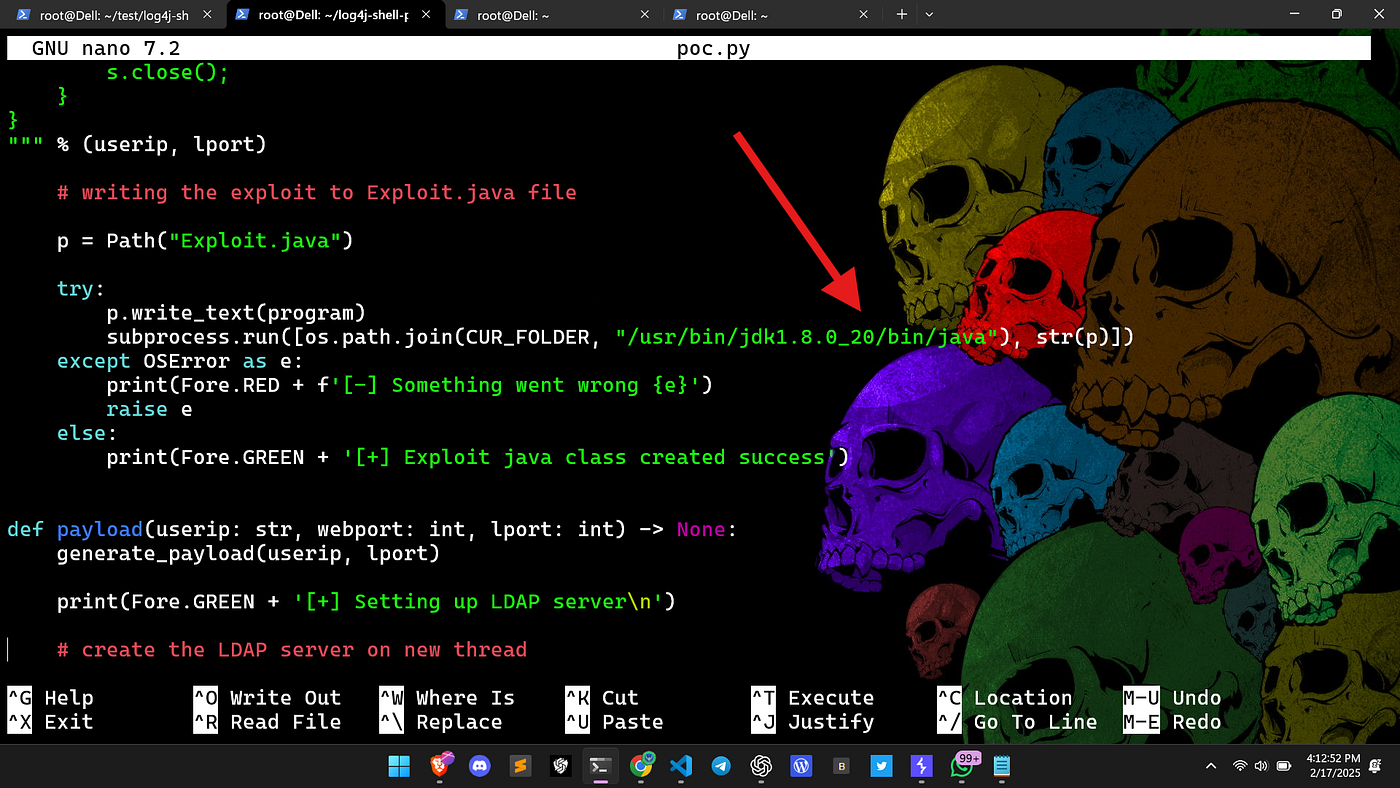Click the ^X Exit shortcut label

coord(50,722)
